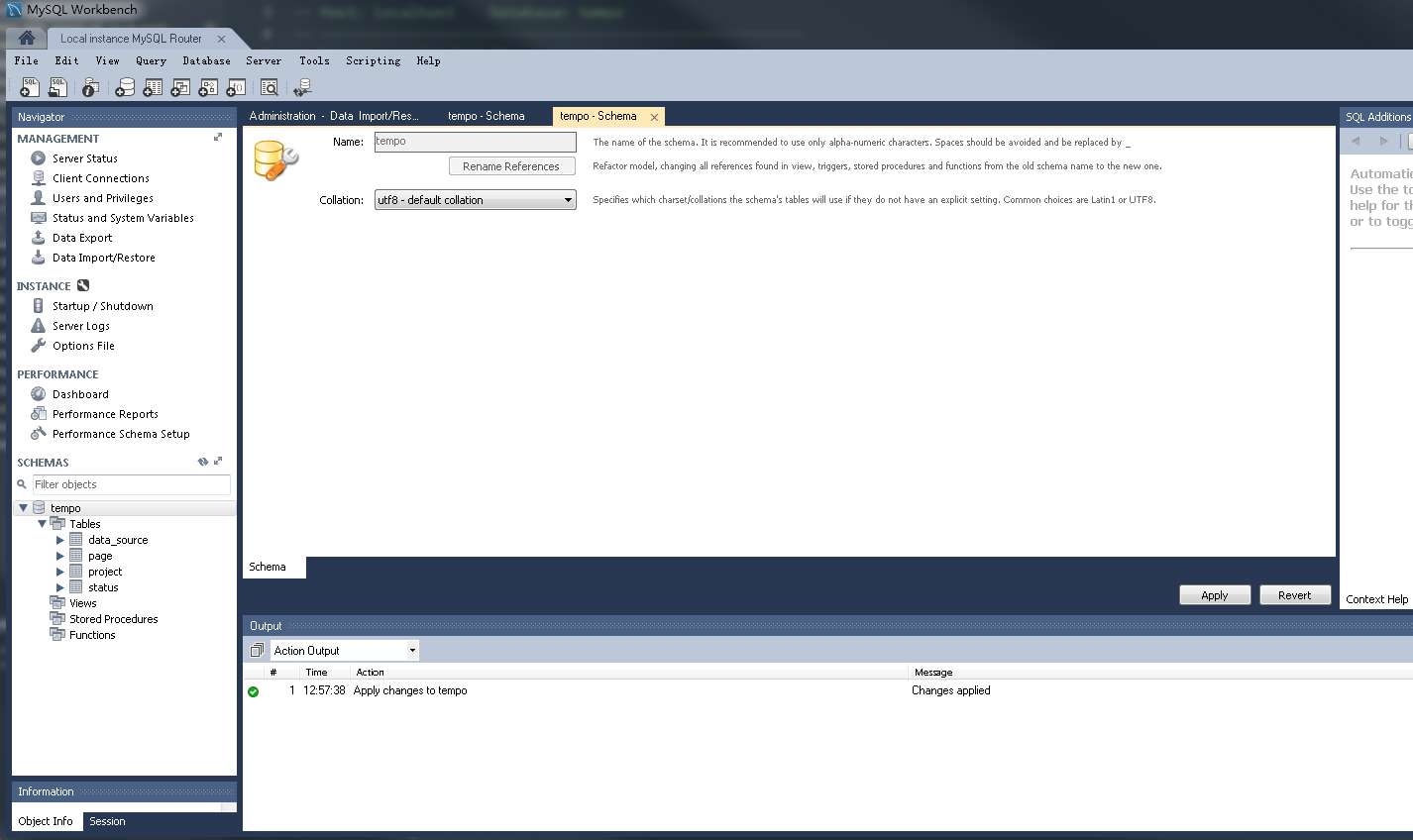Open the Scripting menu
The image size is (1413, 840).
click(x=374, y=60)
